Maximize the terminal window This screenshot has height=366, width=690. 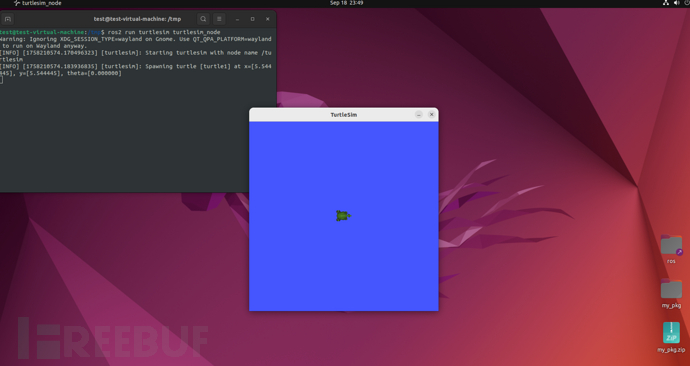[x=253, y=19]
